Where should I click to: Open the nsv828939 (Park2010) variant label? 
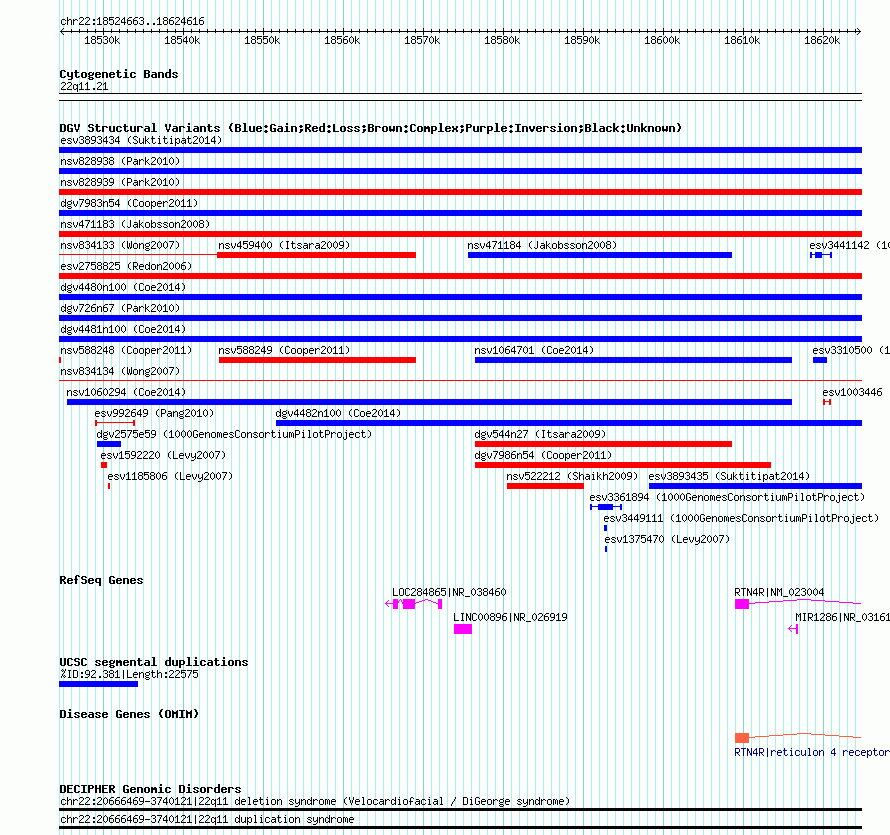[120, 182]
